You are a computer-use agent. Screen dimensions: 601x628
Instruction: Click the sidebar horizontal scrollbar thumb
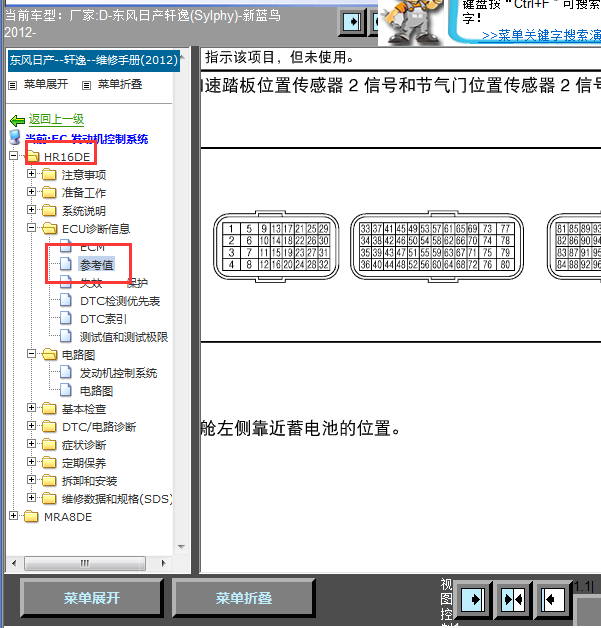click(x=85, y=563)
